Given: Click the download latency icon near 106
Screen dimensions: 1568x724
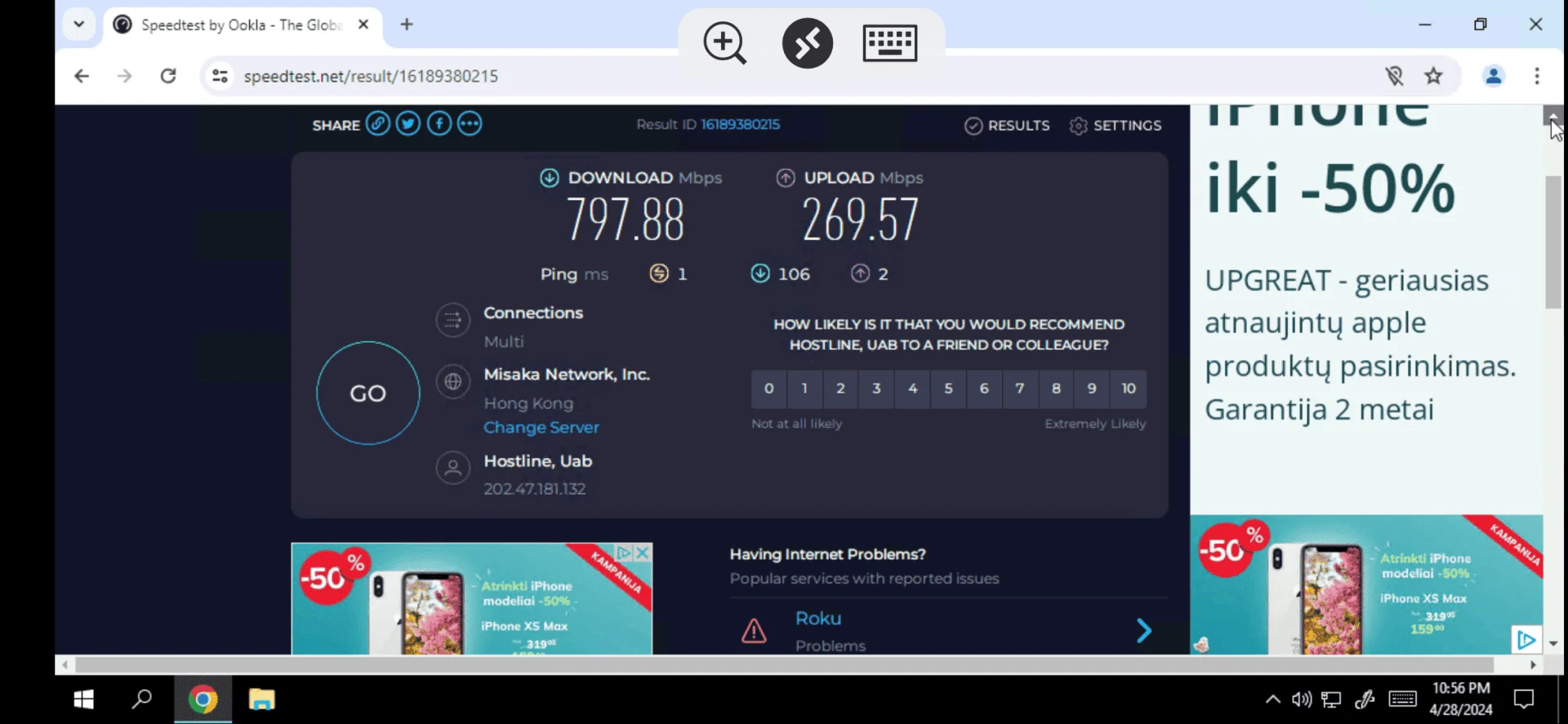Looking at the screenshot, I should coord(760,273).
